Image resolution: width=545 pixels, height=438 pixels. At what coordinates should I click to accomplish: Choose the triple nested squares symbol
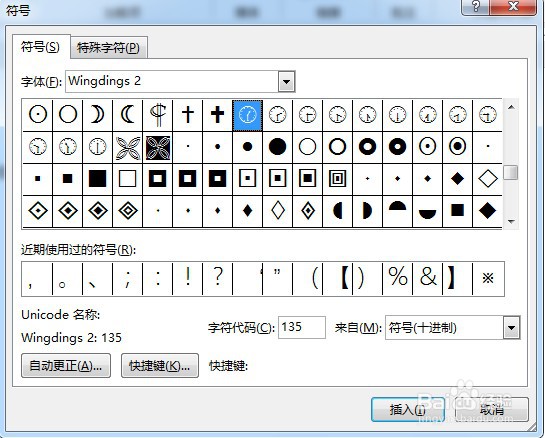pyautogui.click(x=337, y=179)
